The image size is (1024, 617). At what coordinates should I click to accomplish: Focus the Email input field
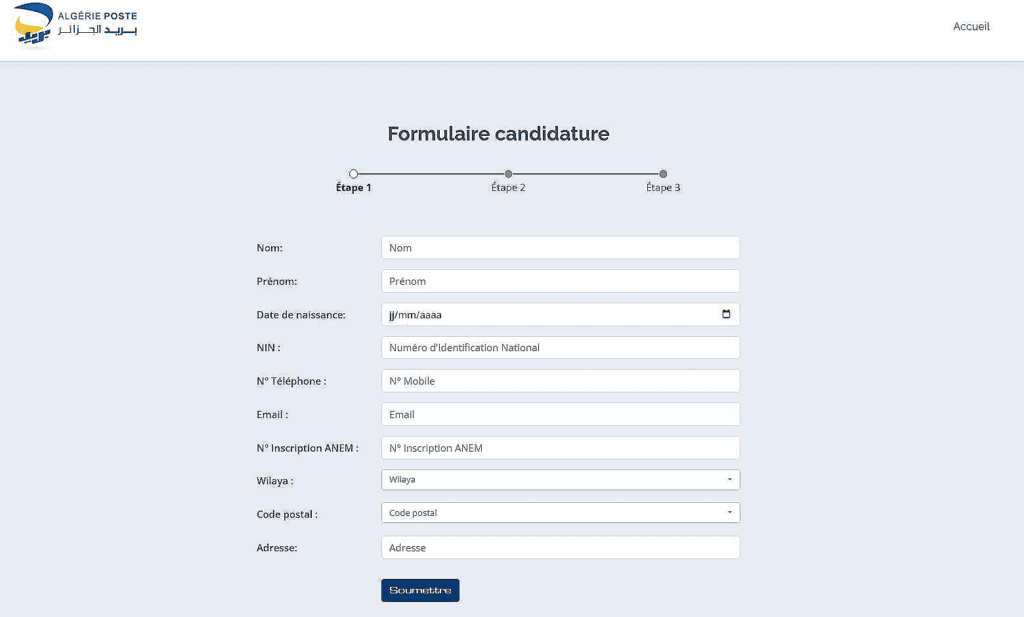pos(560,414)
